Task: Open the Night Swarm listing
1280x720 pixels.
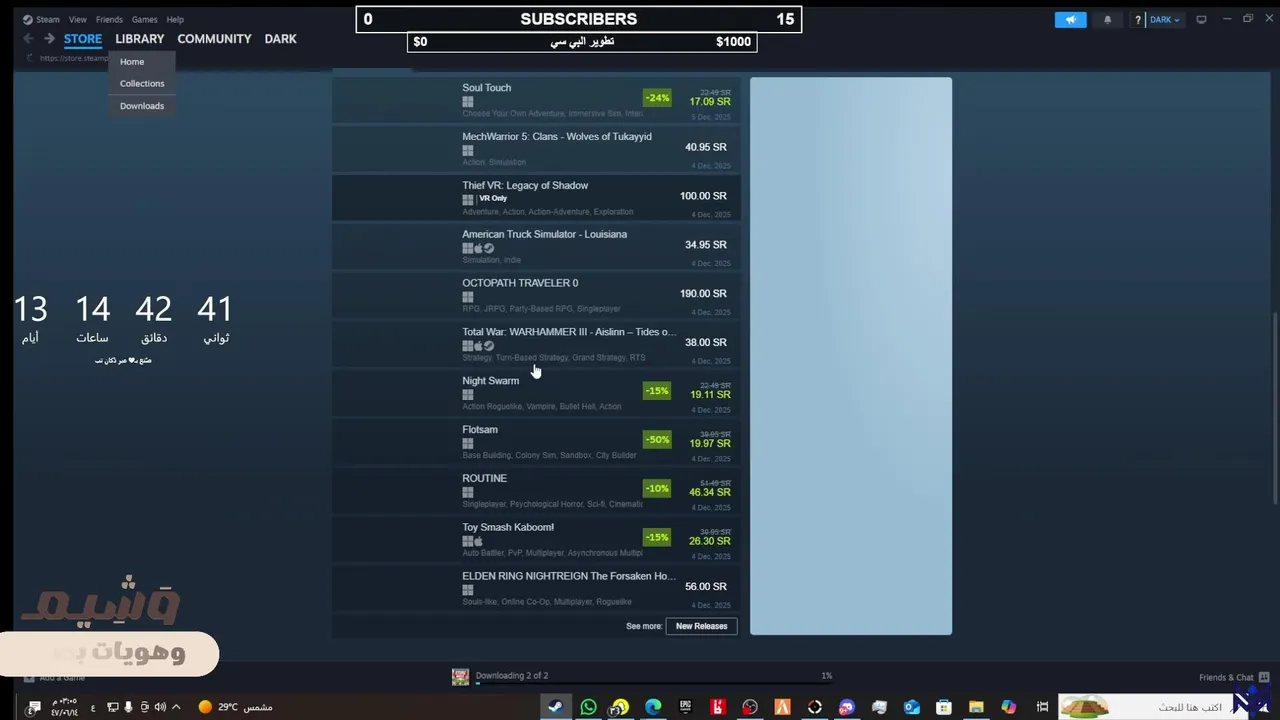Action: coord(536,392)
